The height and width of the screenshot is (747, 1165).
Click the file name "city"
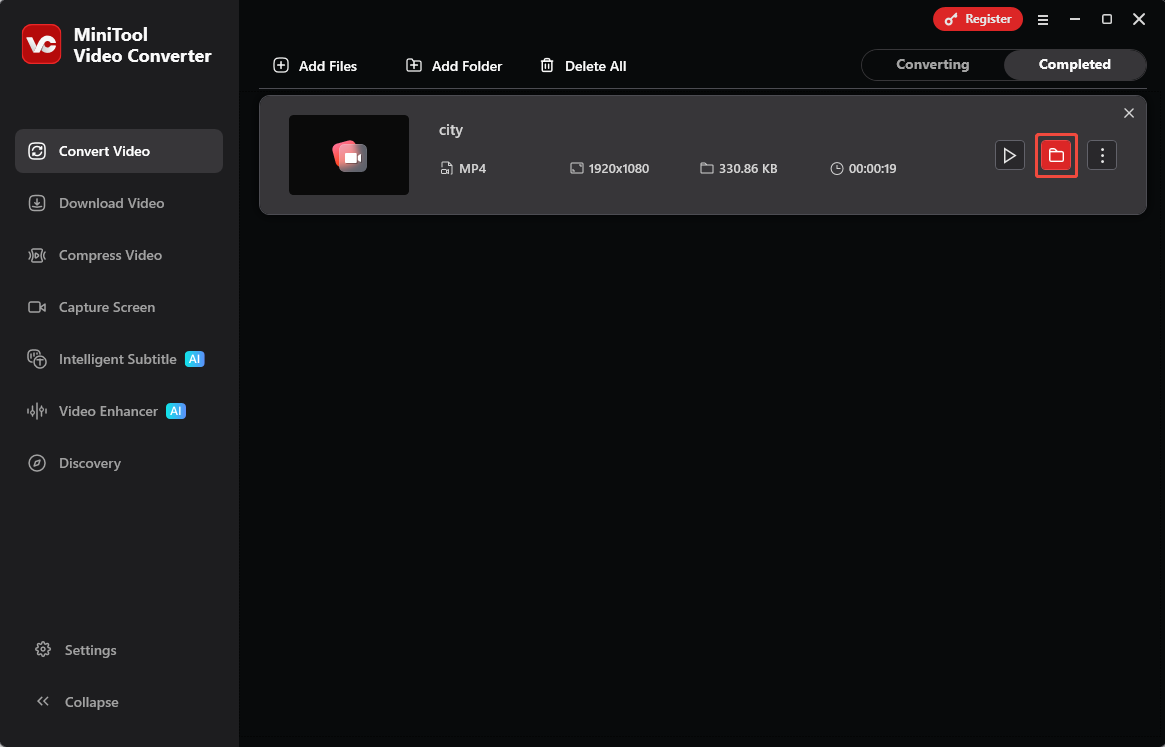(451, 130)
